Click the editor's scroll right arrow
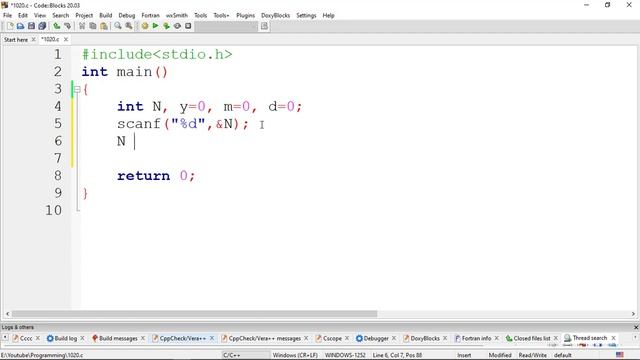The width and height of the screenshot is (640, 360). point(633,314)
